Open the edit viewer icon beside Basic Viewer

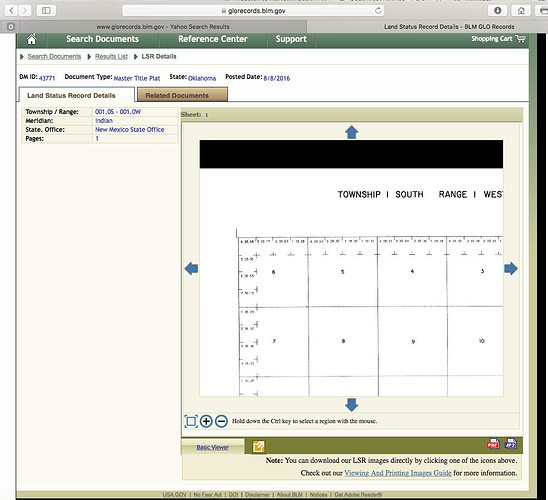[x=259, y=446]
